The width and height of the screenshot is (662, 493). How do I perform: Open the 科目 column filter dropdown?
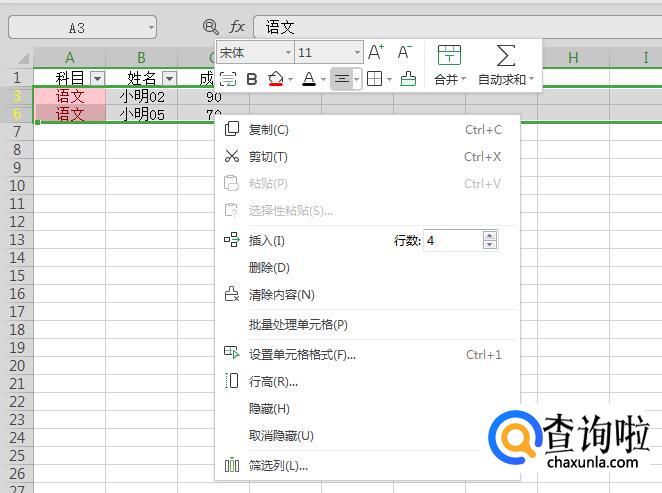(97, 78)
